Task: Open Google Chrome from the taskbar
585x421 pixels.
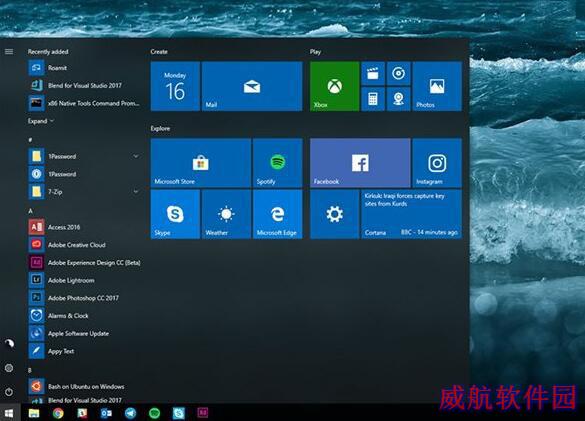Action: pos(58,413)
